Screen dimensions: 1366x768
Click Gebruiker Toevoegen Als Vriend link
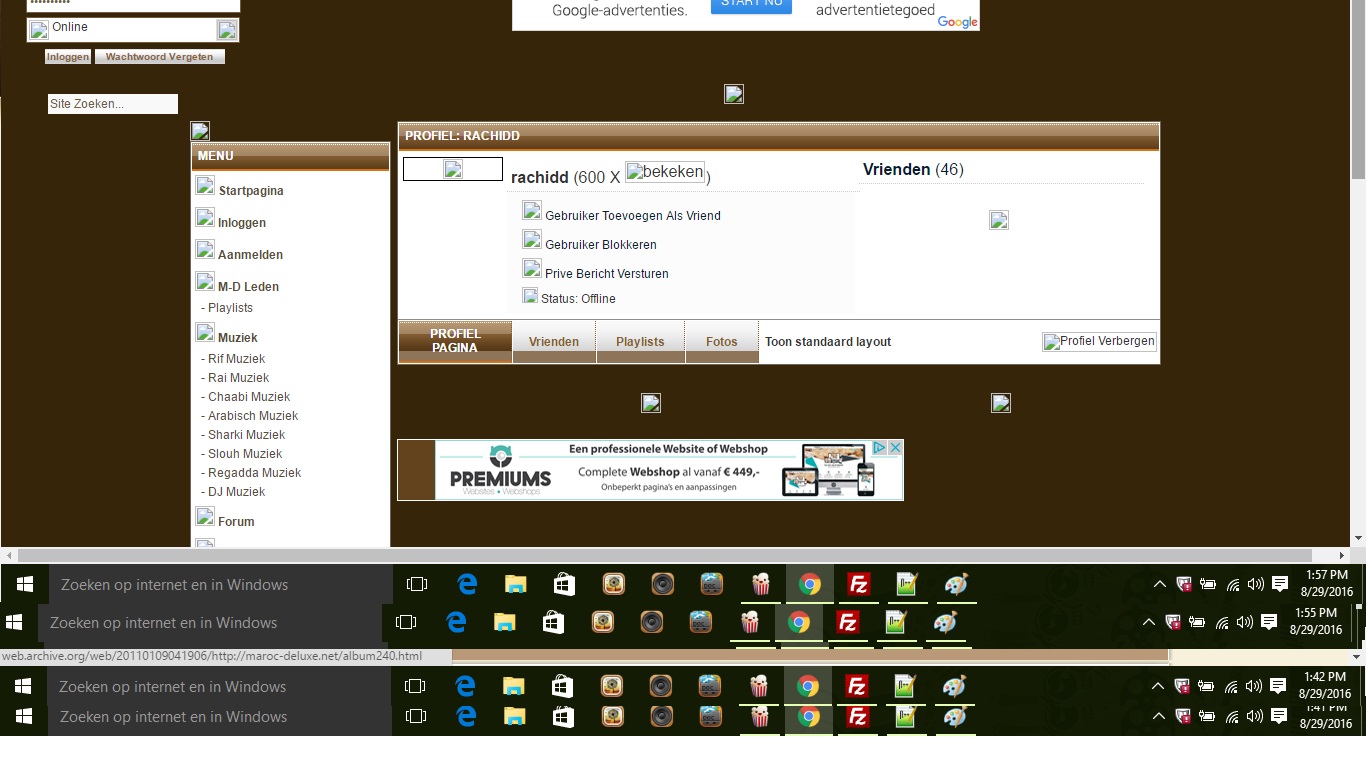632,216
